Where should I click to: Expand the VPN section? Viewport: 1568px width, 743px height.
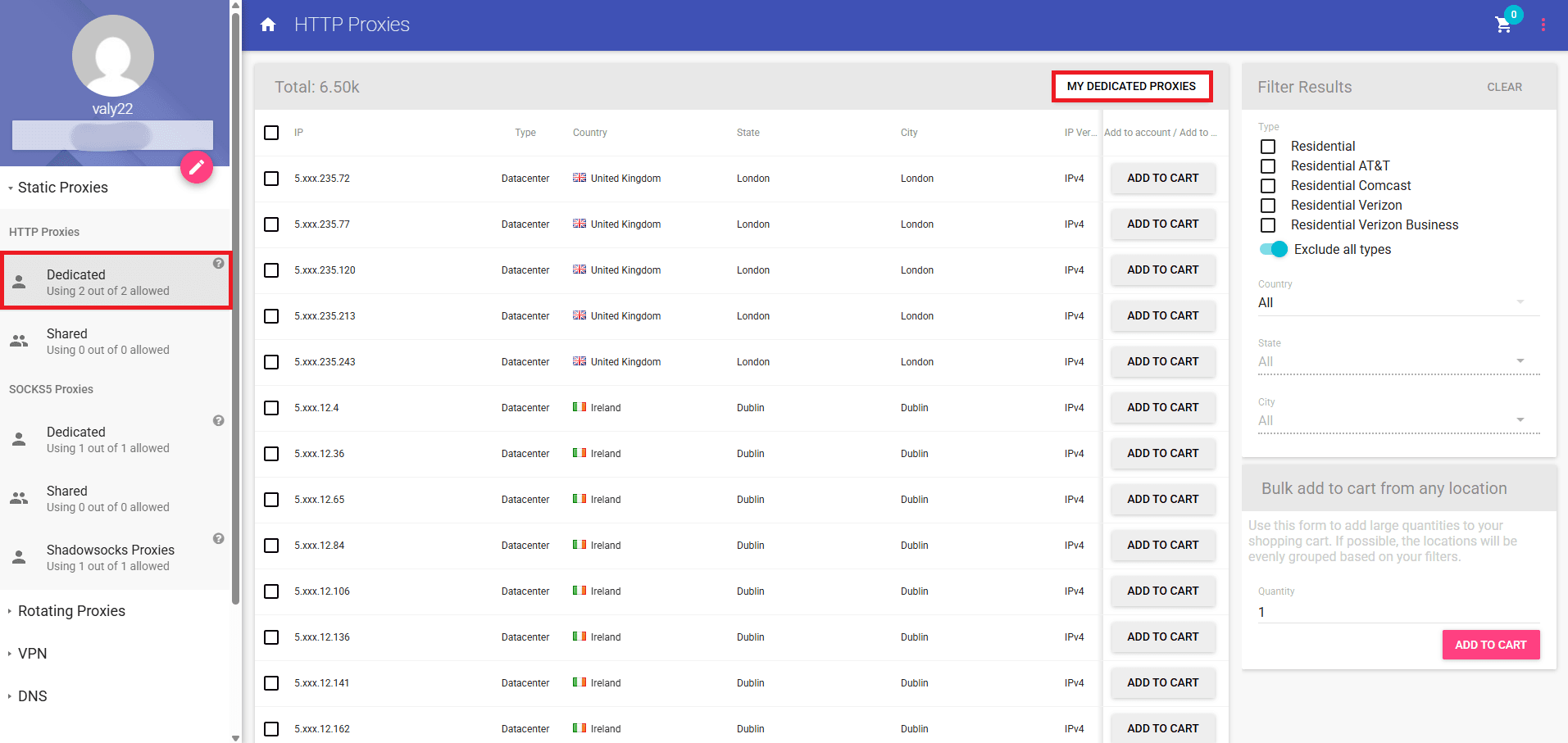pyautogui.click(x=33, y=654)
